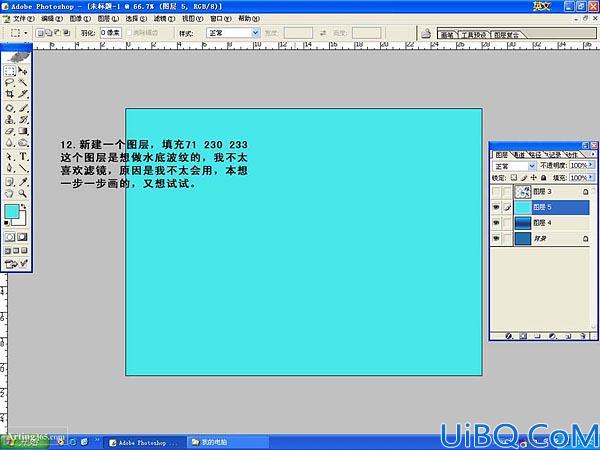Select the Gradient tool
This screenshot has width=600, height=450.
(x=23, y=131)
